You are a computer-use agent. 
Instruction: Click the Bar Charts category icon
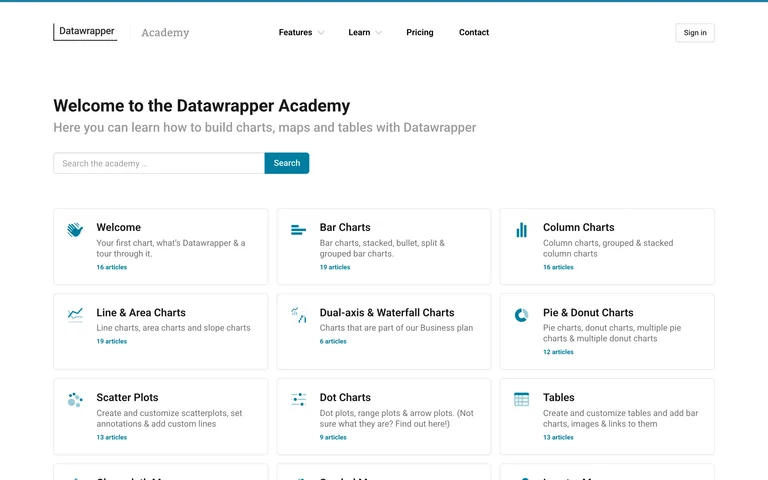(298, 229)
